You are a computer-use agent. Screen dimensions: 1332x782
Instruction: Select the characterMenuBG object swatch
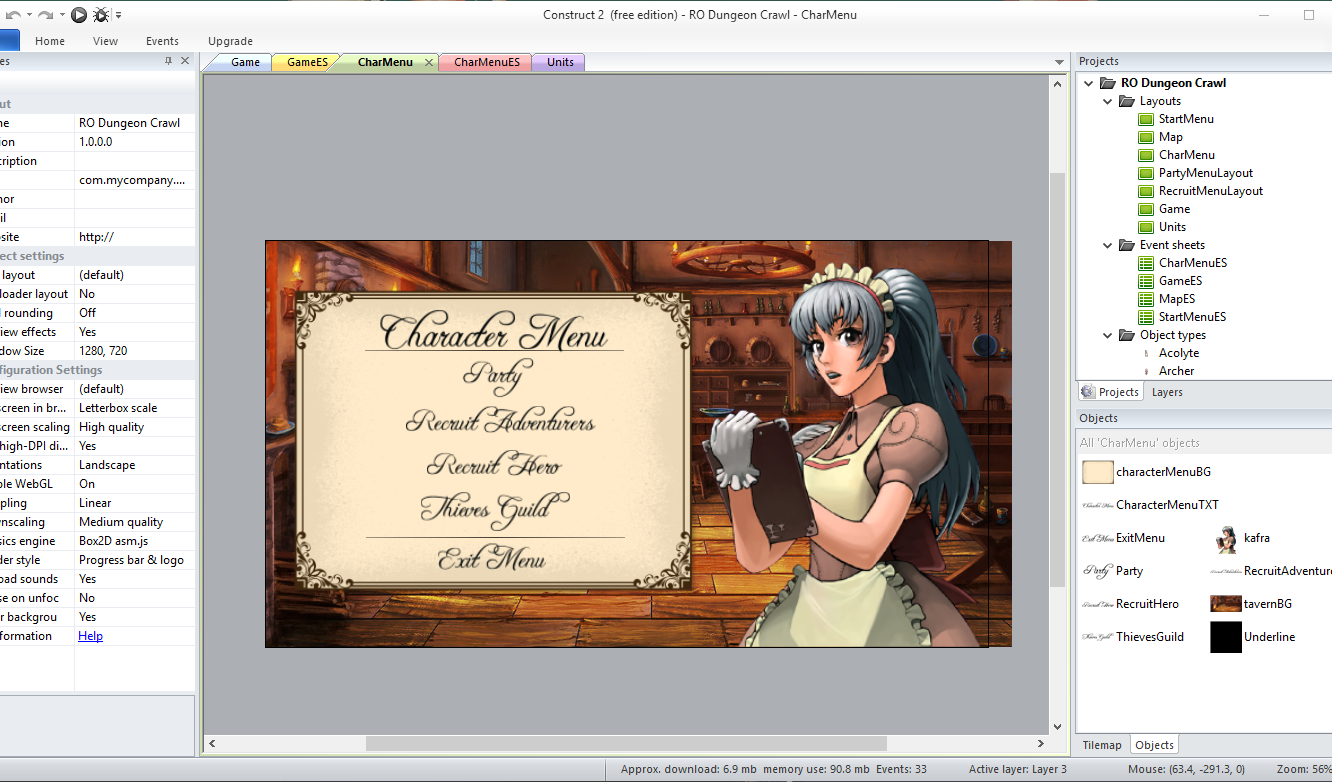click(1098, 472)
